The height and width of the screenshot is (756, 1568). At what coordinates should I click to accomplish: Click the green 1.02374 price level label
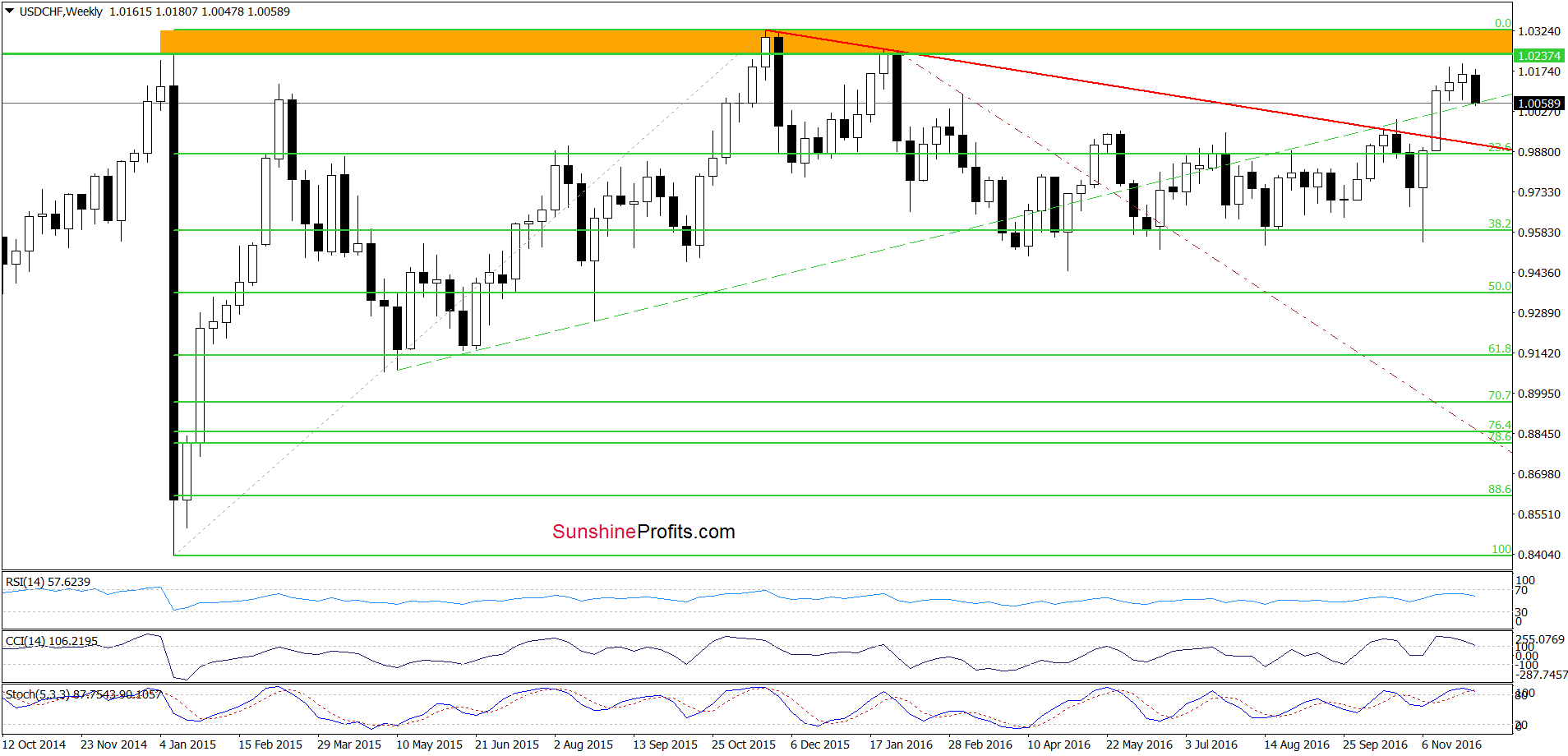(x=1539, y=56)
